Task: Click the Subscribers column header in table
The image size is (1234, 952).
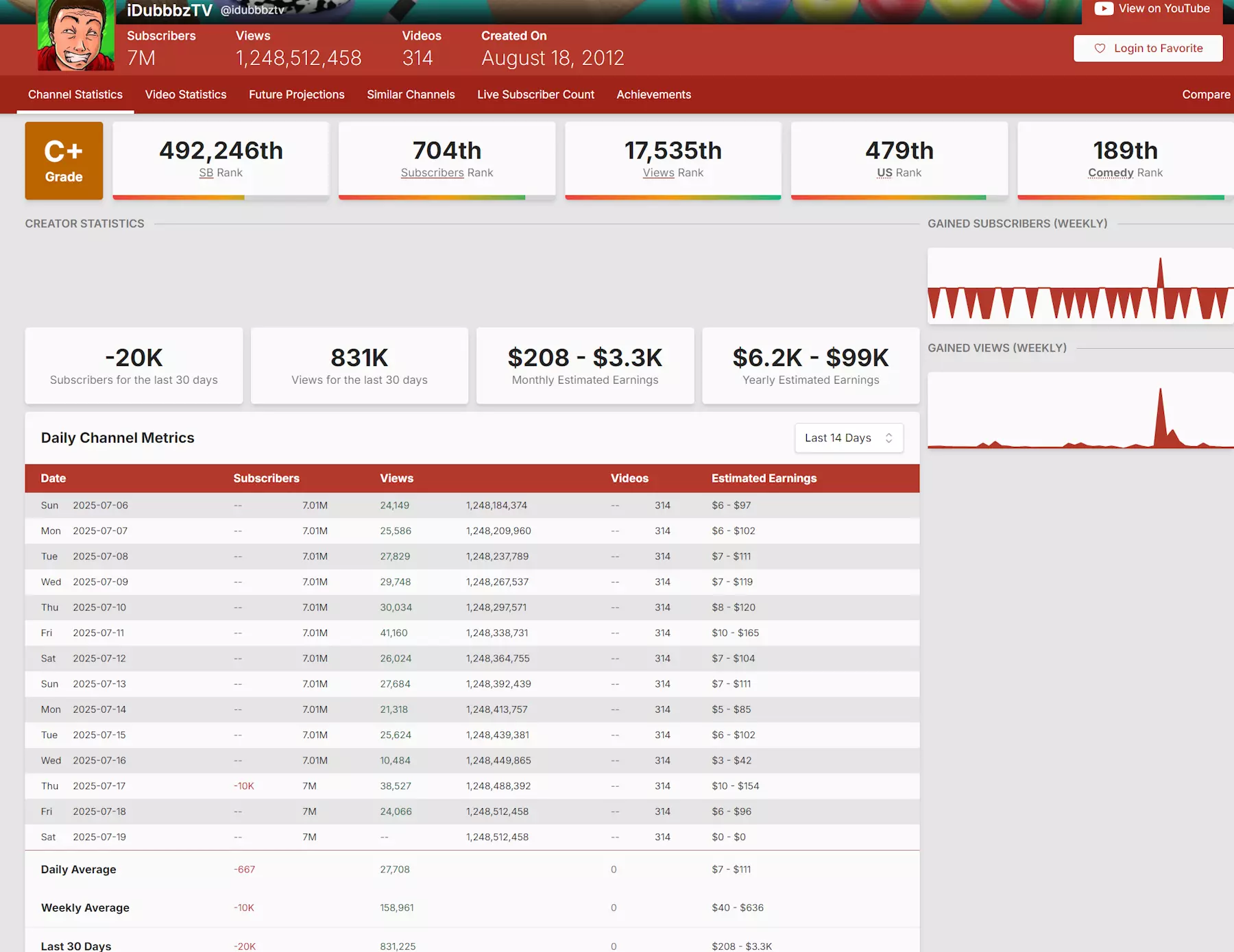Action: 266,478
